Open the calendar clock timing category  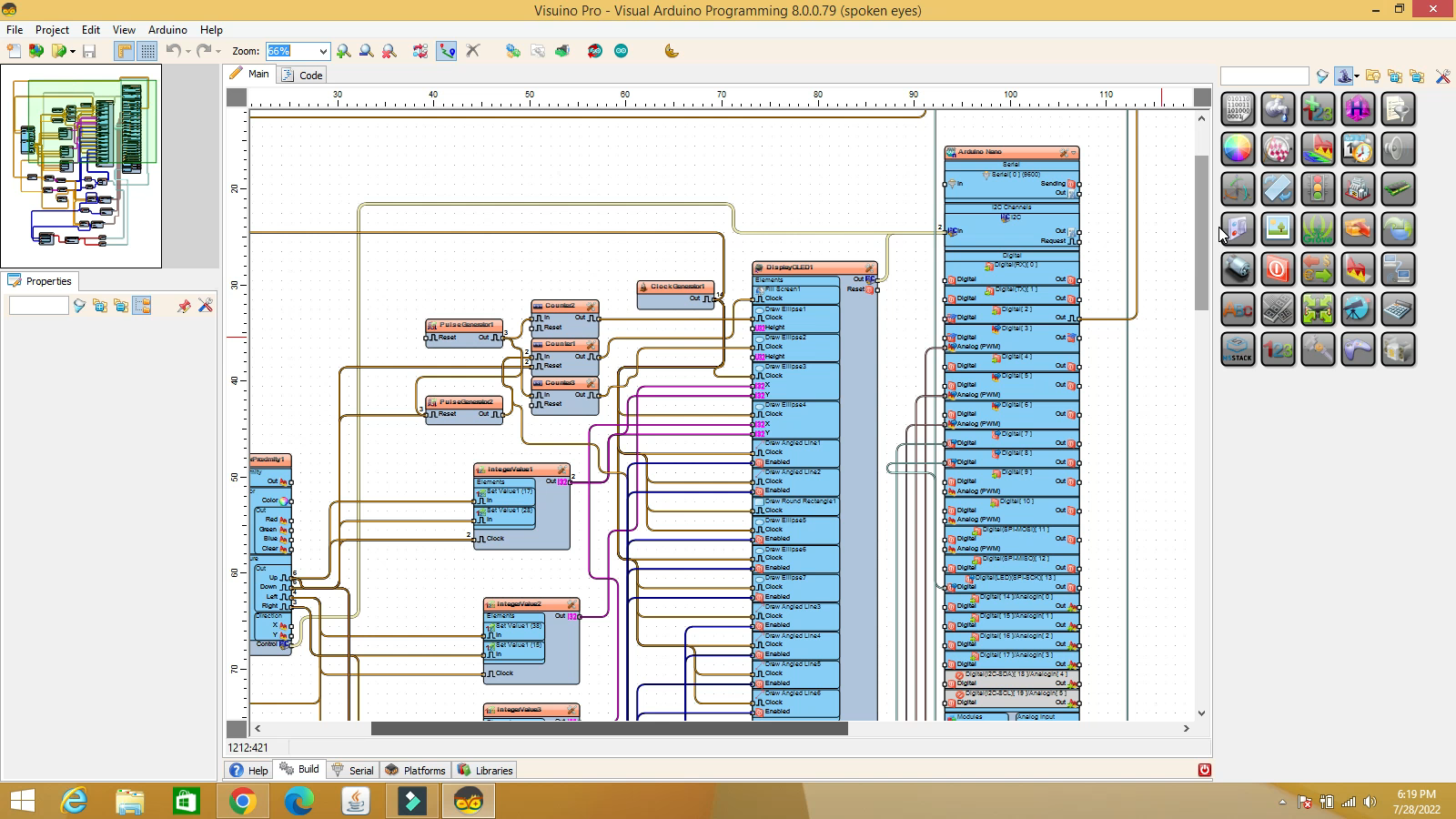click(1358, 149)
